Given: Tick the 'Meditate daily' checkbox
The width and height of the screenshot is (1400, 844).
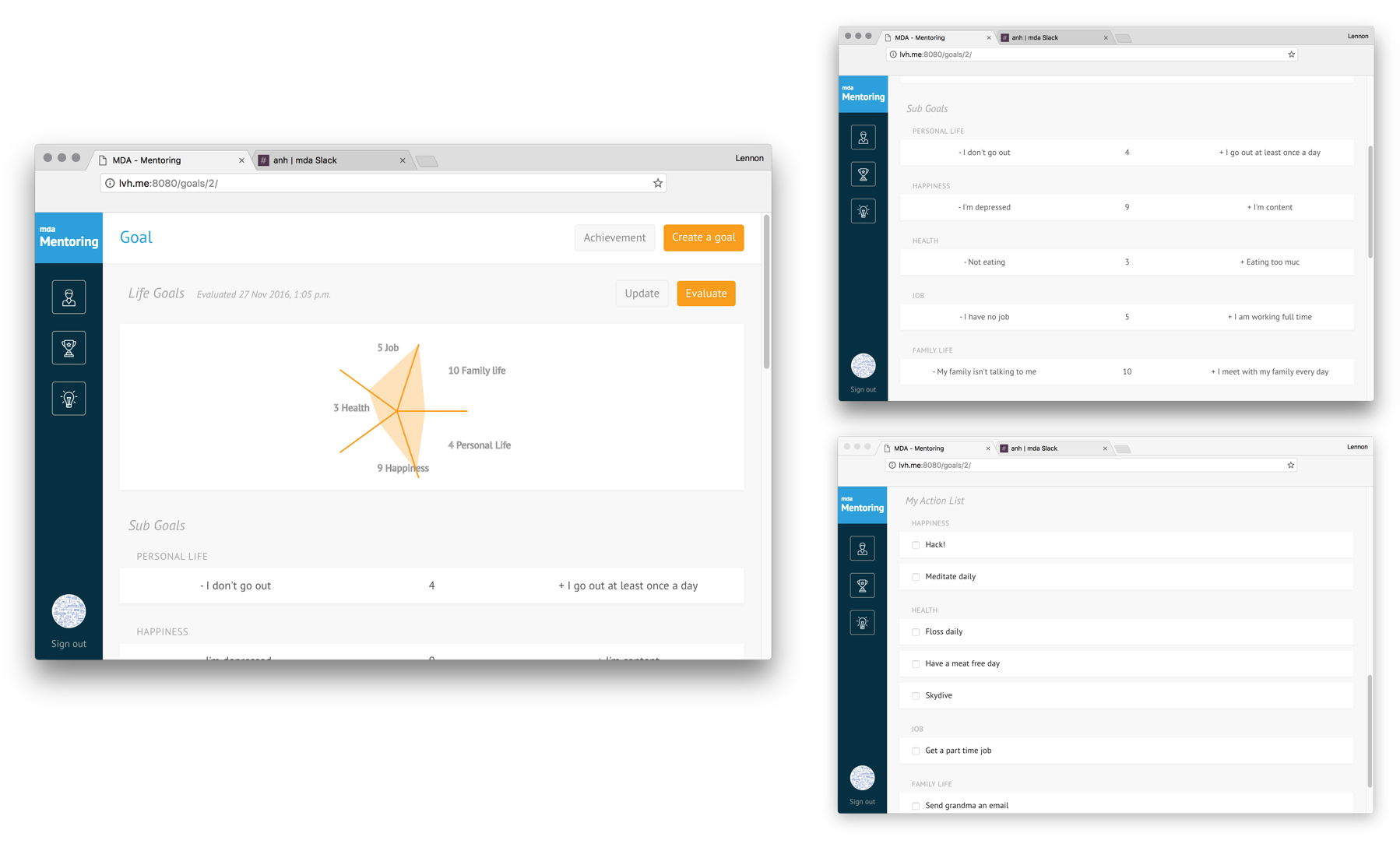Looking at the screenshot, I should (916, 577).
